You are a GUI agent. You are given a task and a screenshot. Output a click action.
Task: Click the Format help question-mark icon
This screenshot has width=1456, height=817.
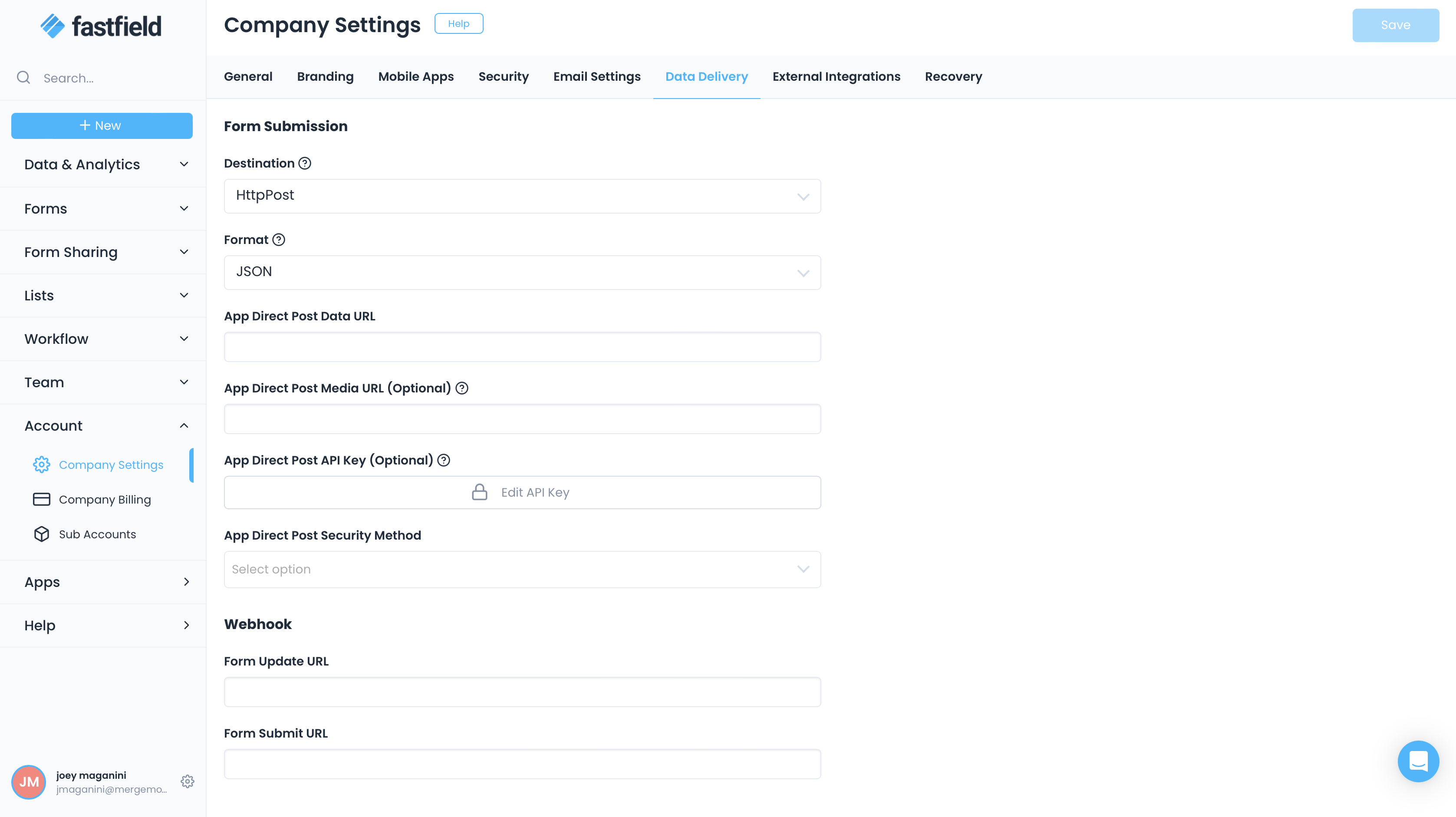(x=279, y=240)
